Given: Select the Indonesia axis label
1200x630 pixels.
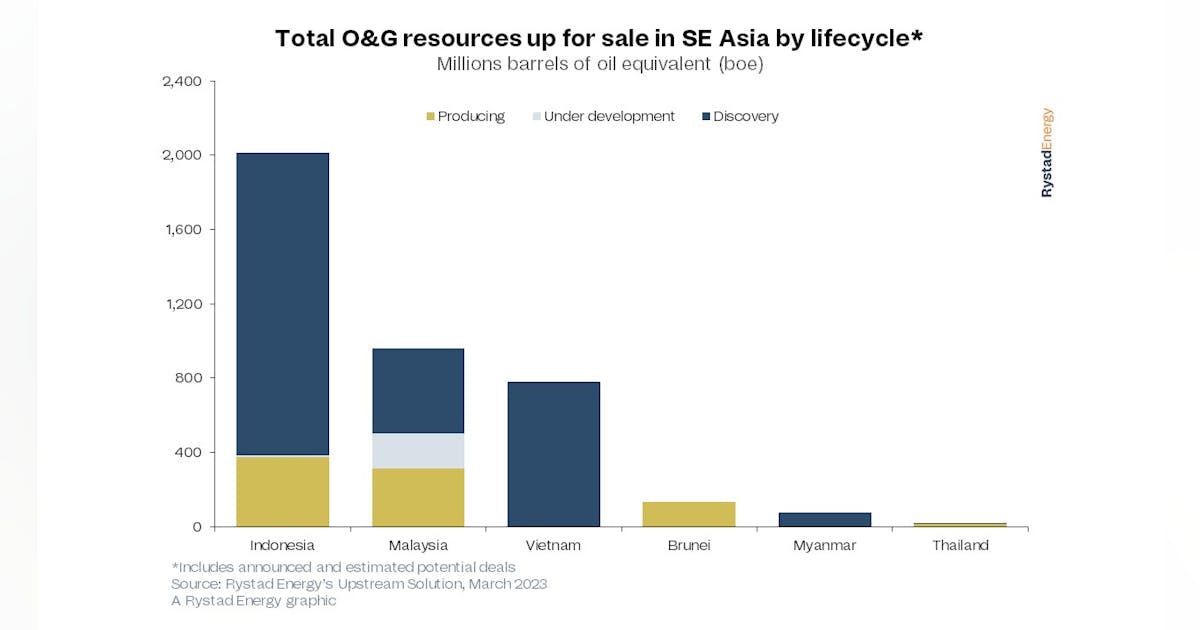Looking at the screenshot, I should tap(283, 545).
